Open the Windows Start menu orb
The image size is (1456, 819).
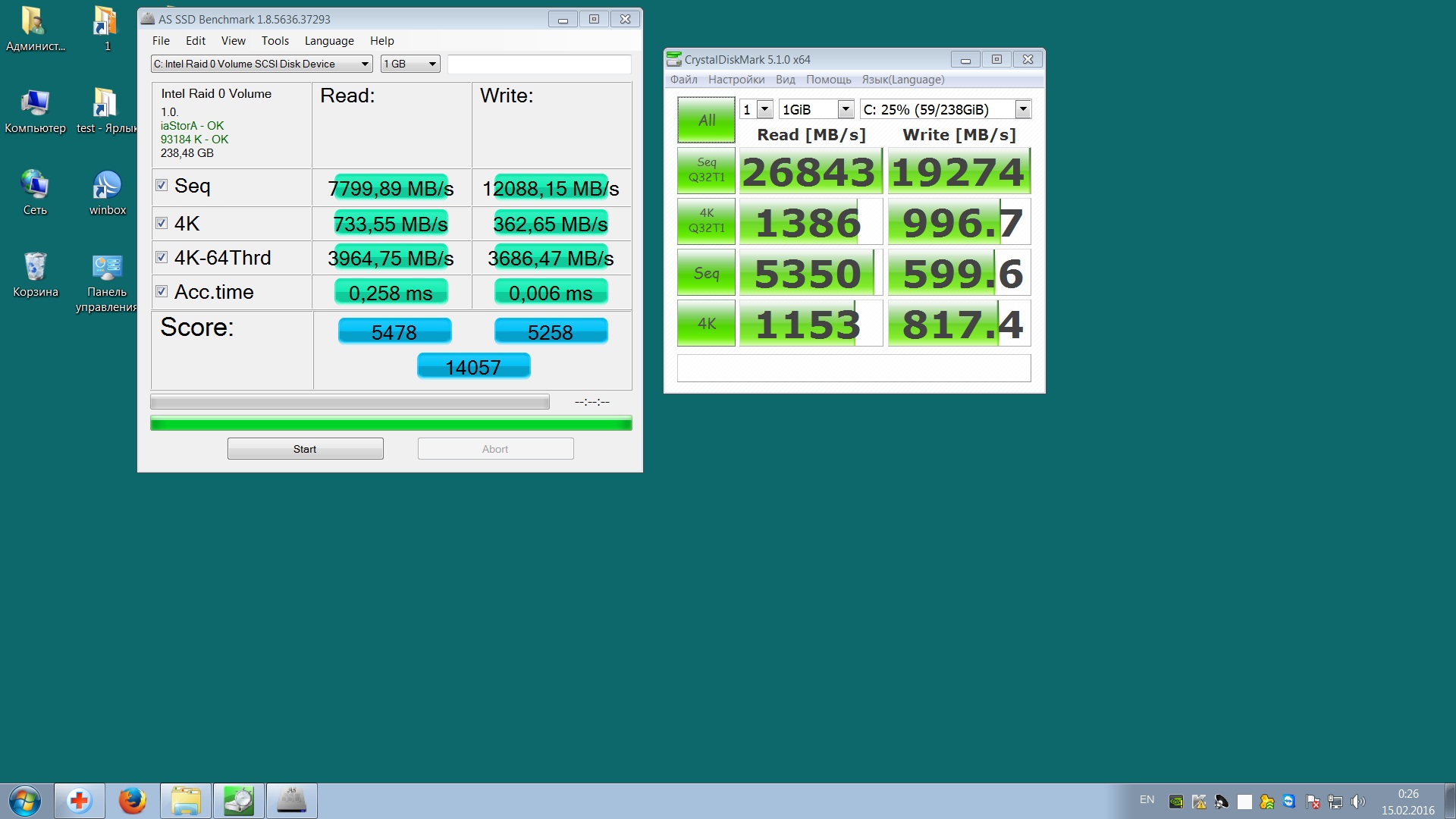tap(24, 801)
